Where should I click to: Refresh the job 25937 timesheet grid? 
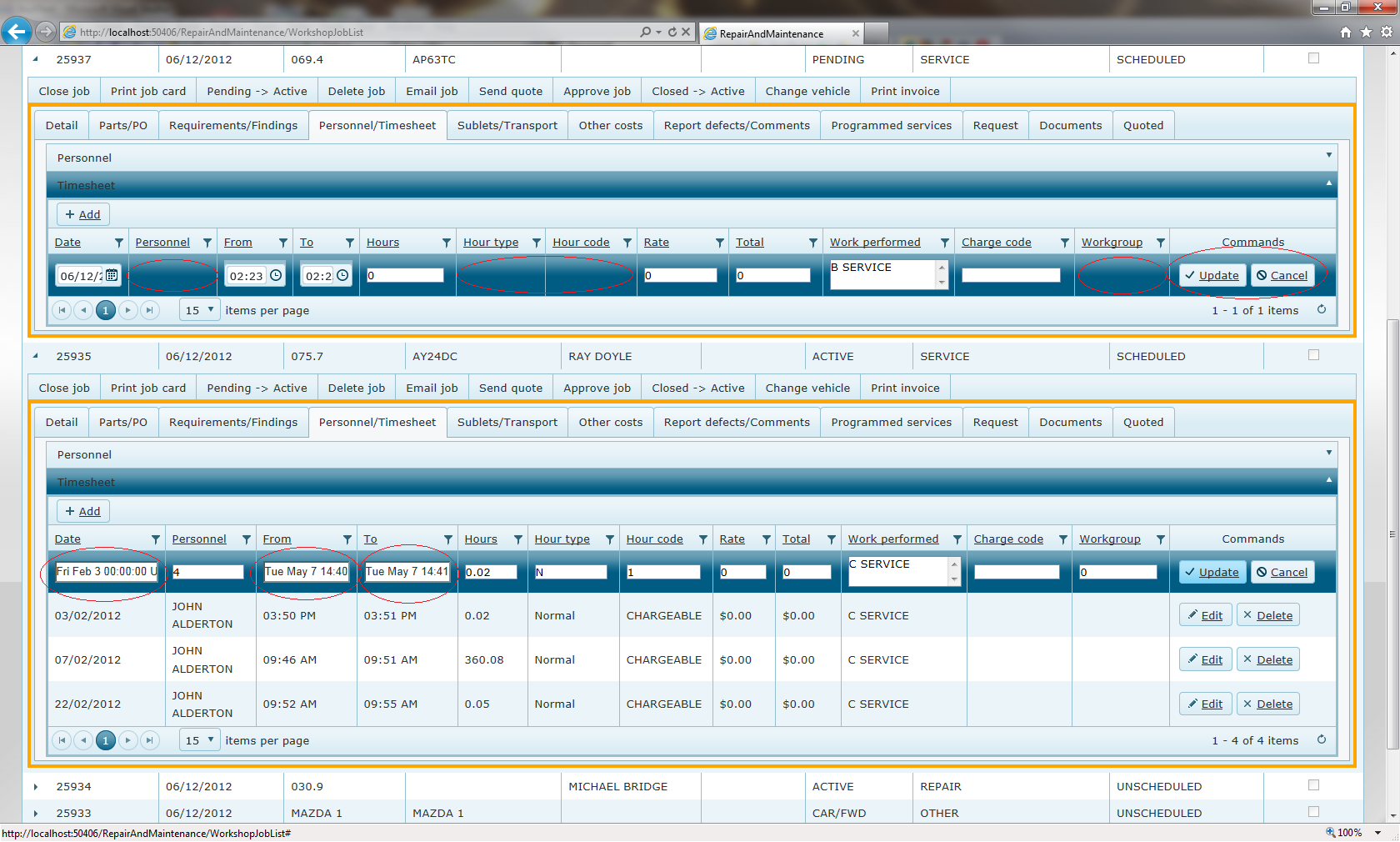(1322, 309)
